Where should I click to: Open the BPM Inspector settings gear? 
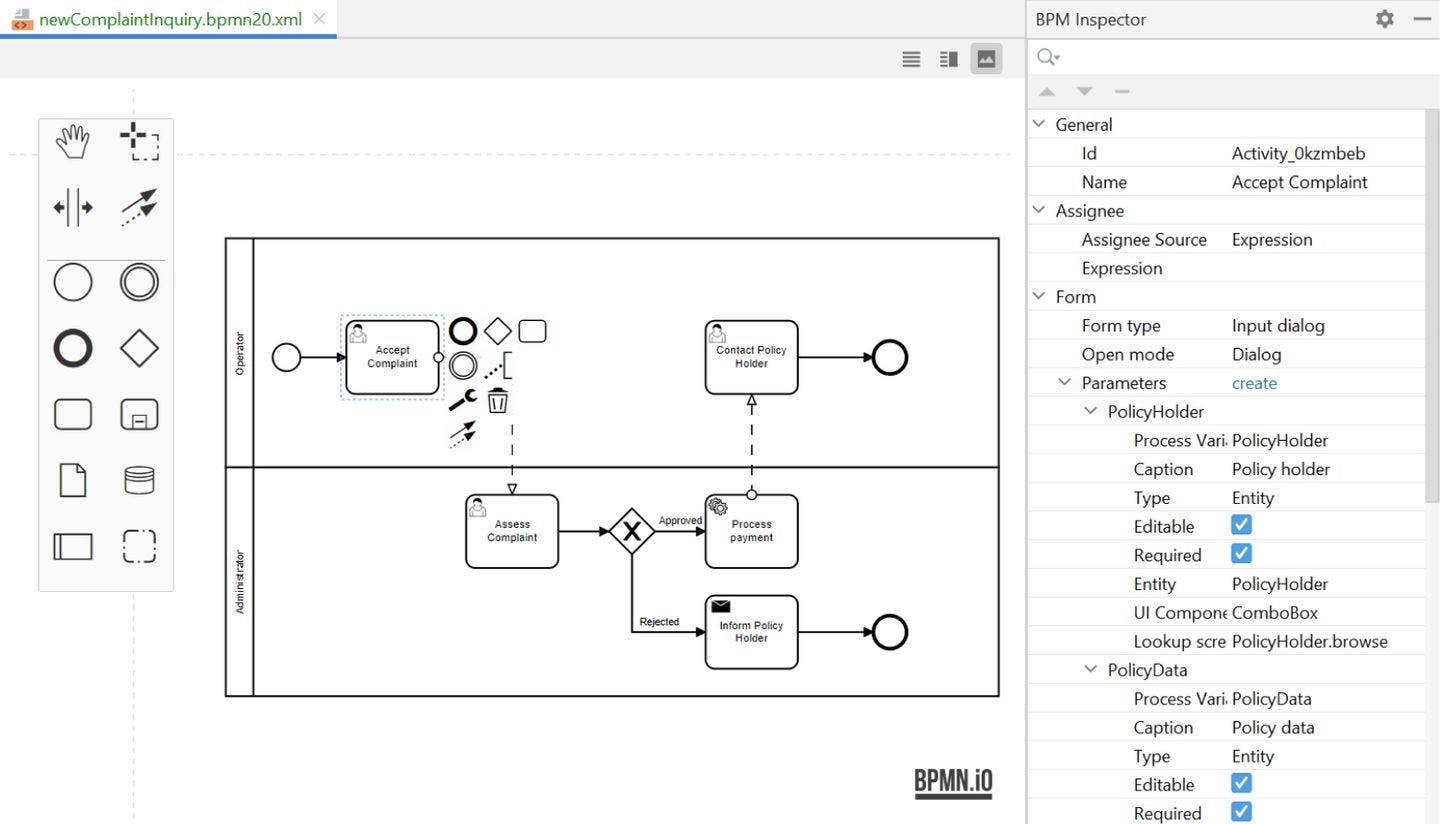click(x=1384, y=18)
